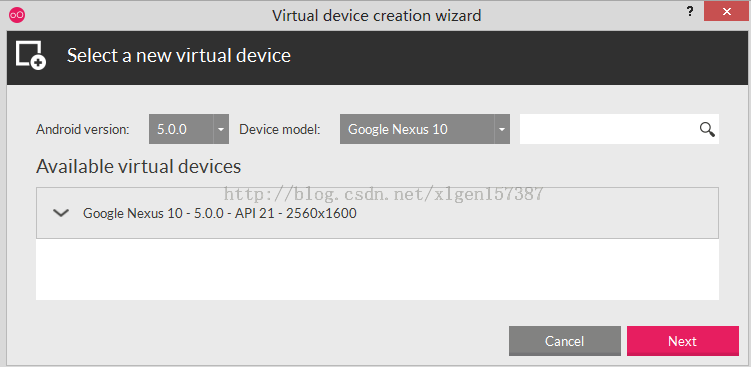
Task: Open the Device model dropdown arrow
Action: click(x=502, y=129)
